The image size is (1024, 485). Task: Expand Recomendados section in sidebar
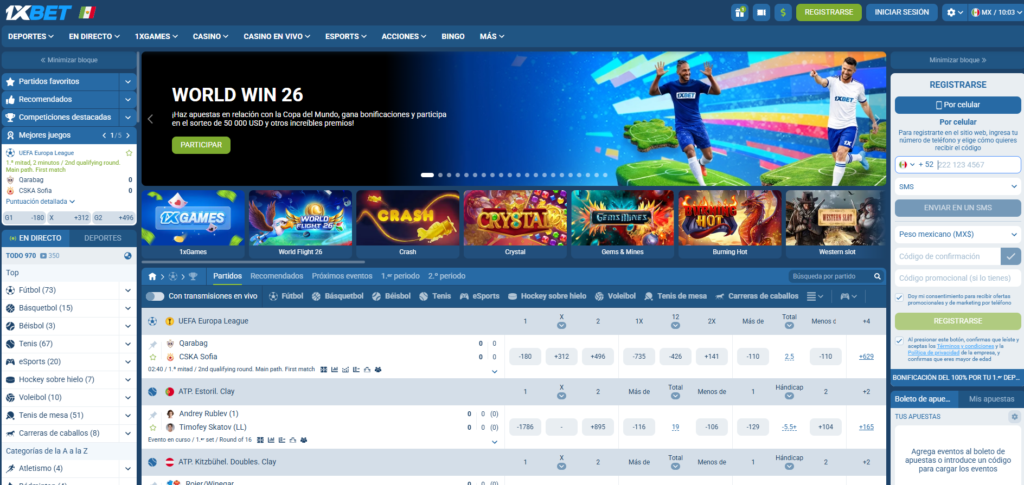click(128, 99)
